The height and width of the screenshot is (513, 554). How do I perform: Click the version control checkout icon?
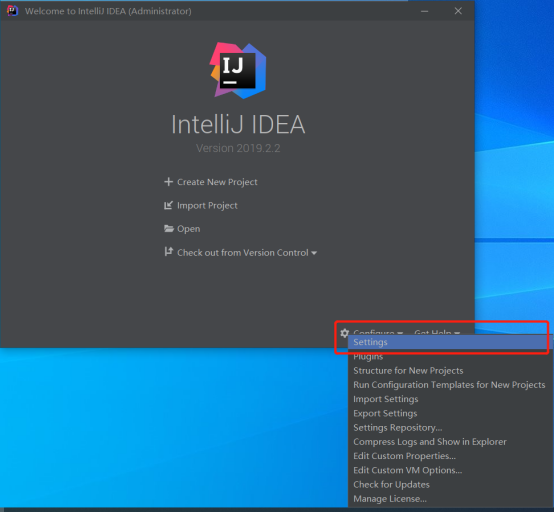point(169,252)
